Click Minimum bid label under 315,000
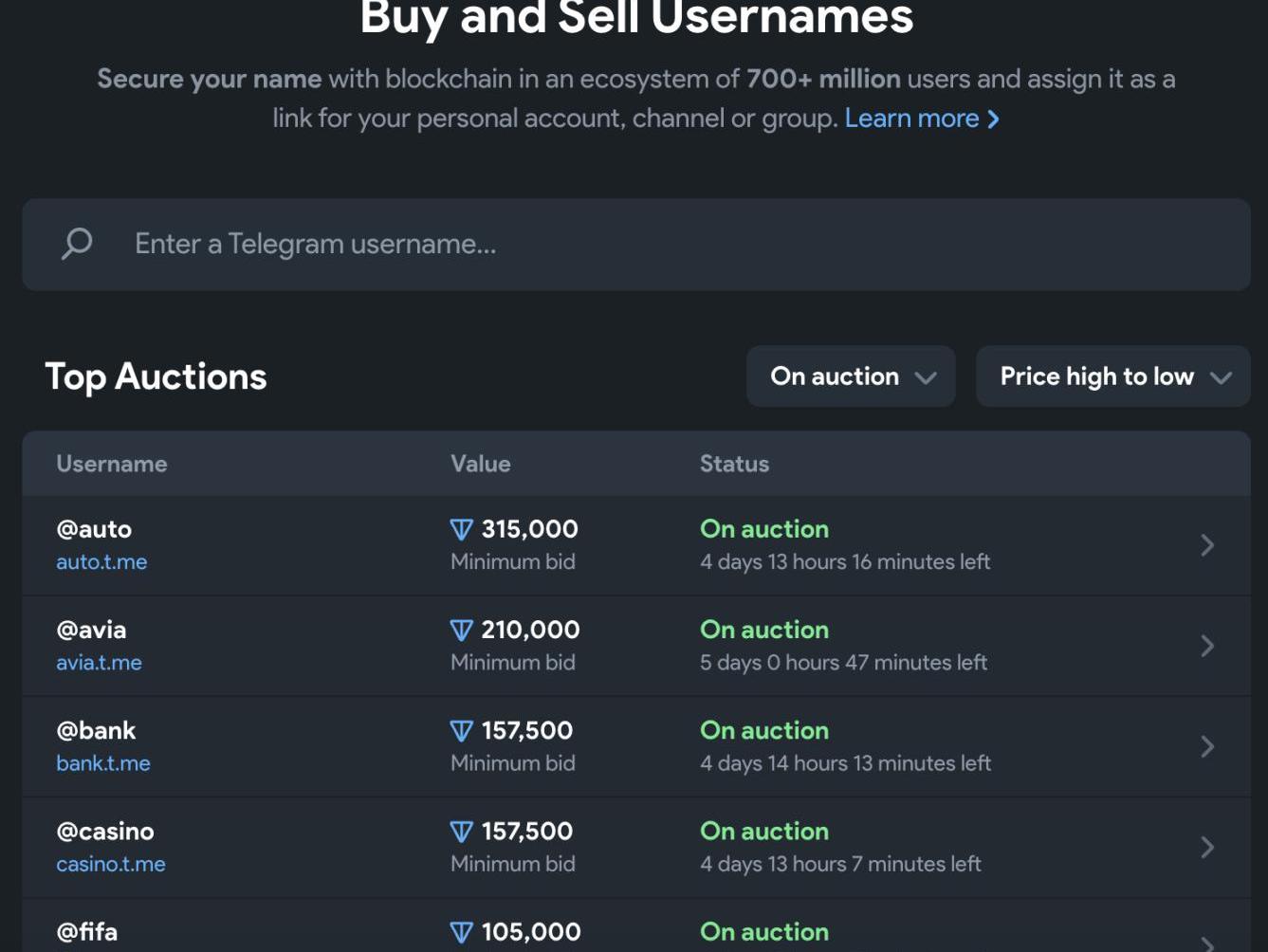This screenshot has height=952, width=1268. click(513, 561)
